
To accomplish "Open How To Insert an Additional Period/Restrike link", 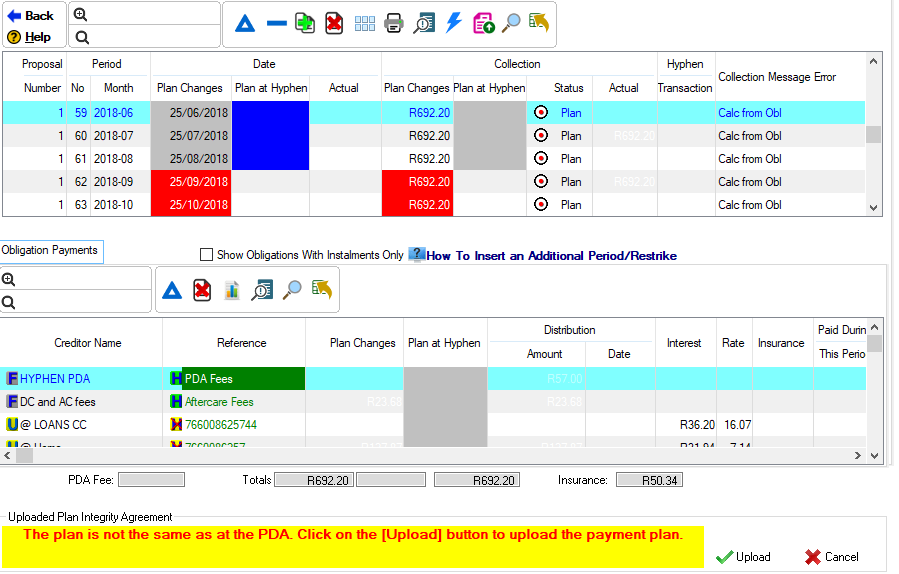I will (551, 256).
